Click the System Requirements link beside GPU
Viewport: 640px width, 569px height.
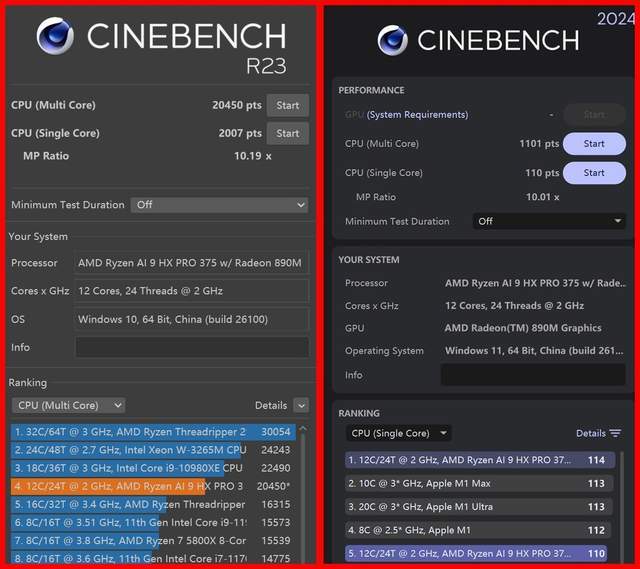click(417, 115)
